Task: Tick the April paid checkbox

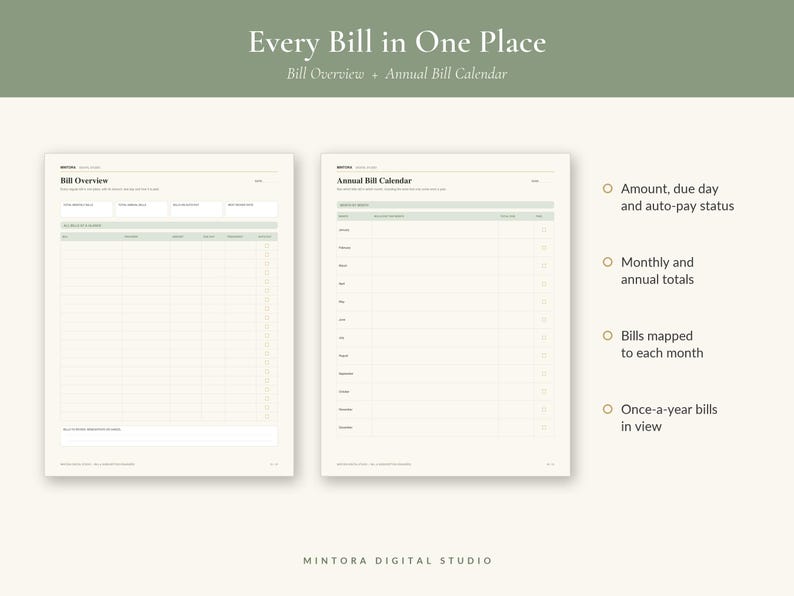Action: [x=544, y=284]
